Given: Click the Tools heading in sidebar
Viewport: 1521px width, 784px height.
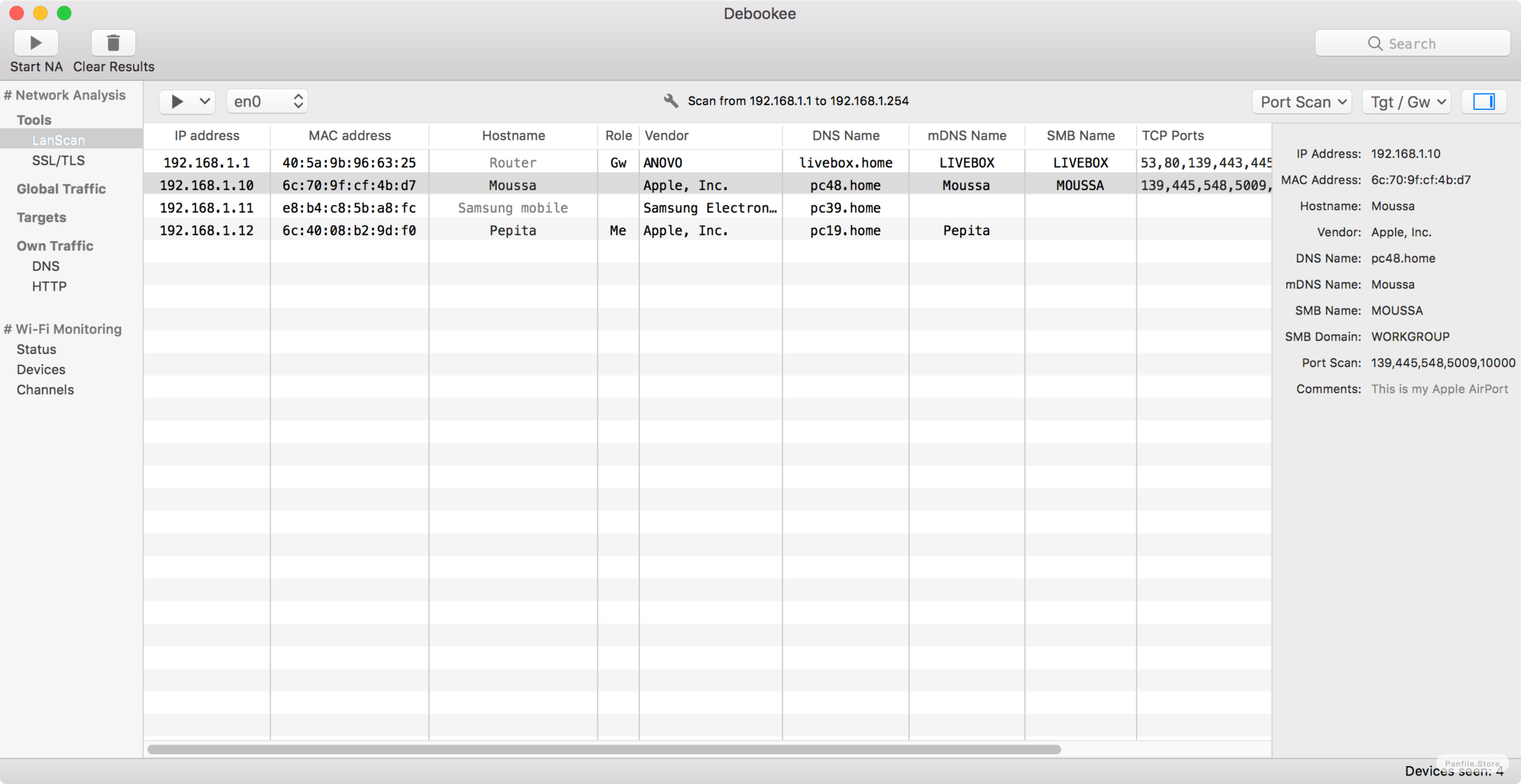Looking at the screenshot, I should [34, 120].
